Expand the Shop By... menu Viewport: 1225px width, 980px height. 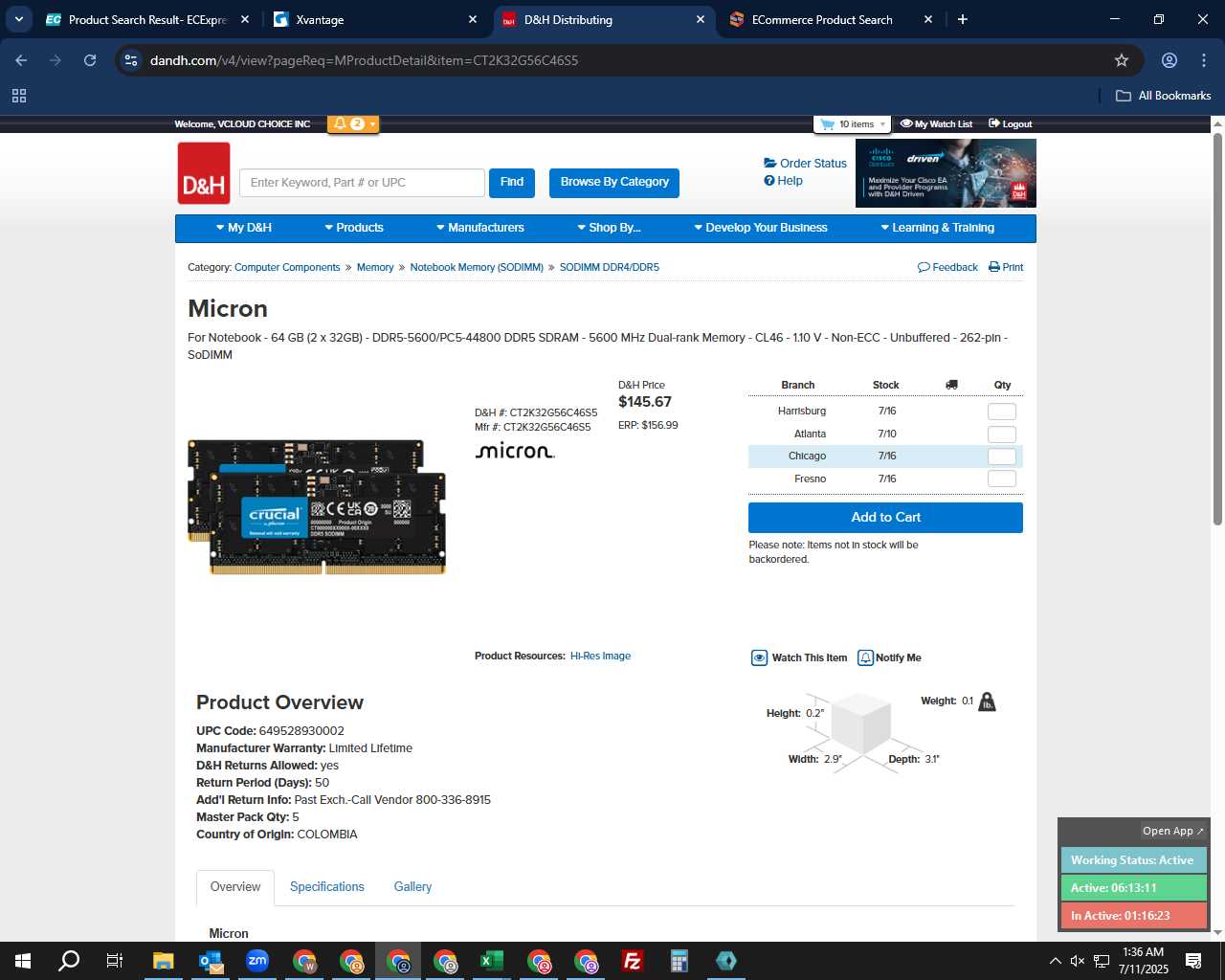(x=609, y=228)
